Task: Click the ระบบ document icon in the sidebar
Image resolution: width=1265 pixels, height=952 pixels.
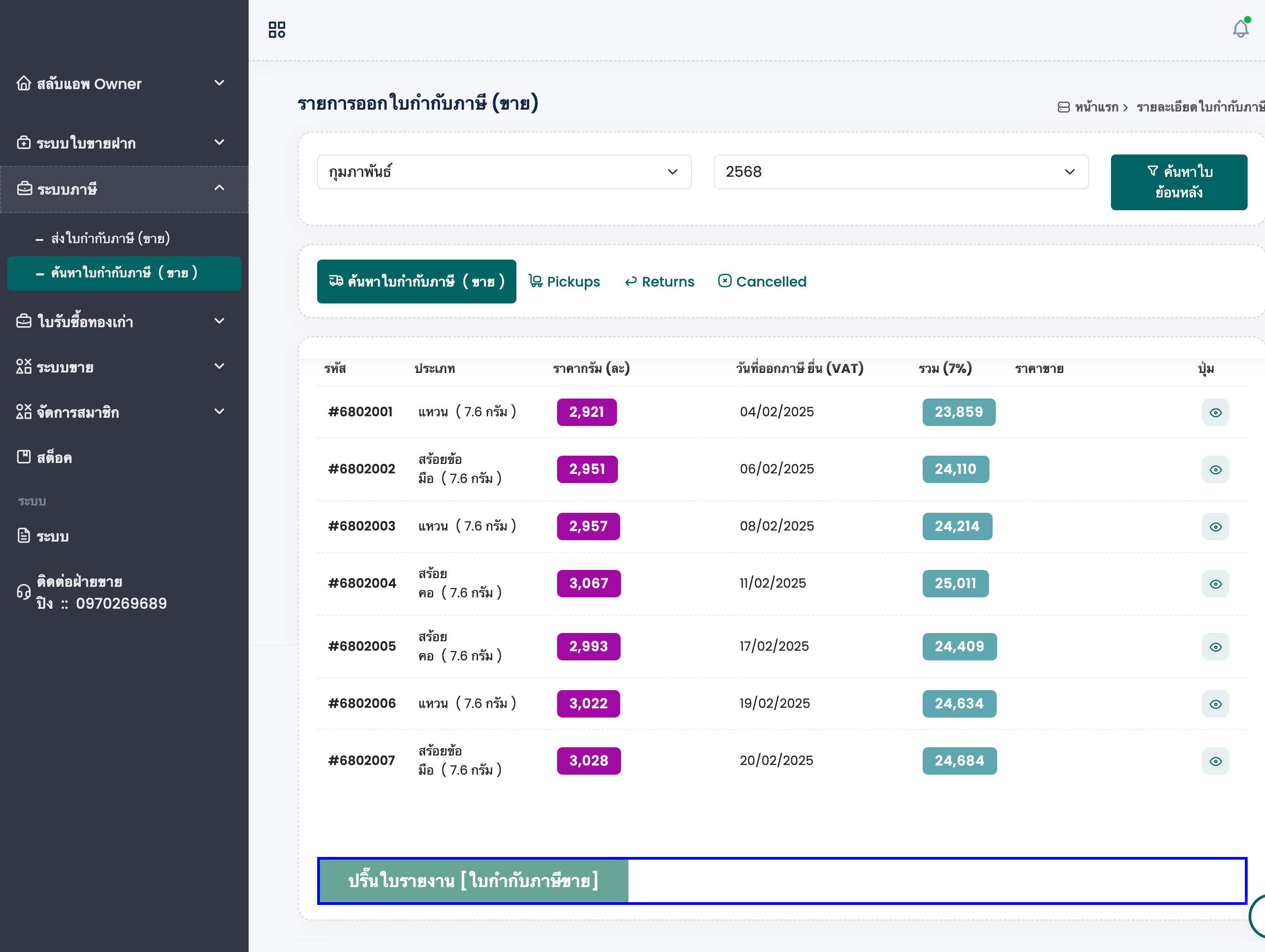Action: [x=23, y=536]
